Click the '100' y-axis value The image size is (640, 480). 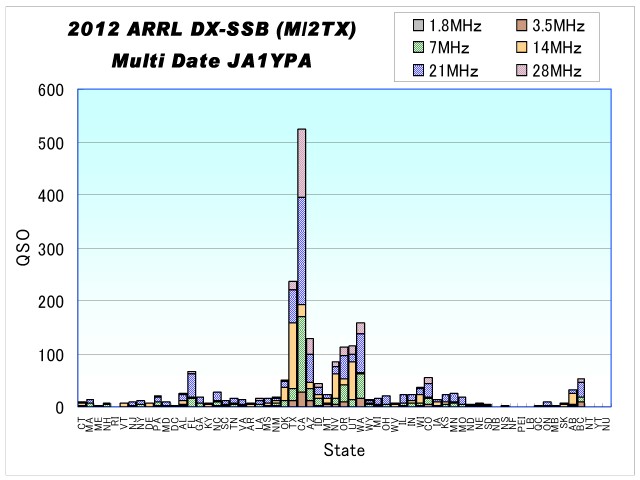tap(51, 355)
